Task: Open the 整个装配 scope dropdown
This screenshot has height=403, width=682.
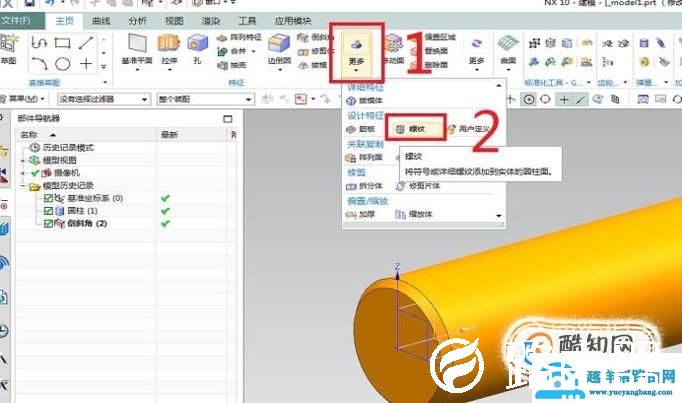Action: point(205,100)
